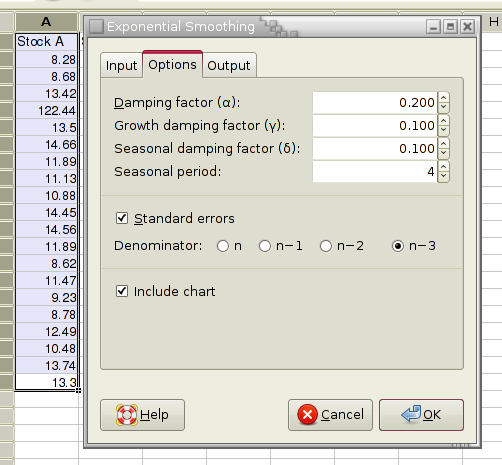The width and height of the screenshot is (502, 465).
Task: Select column A header
Action: pos(46,22)
